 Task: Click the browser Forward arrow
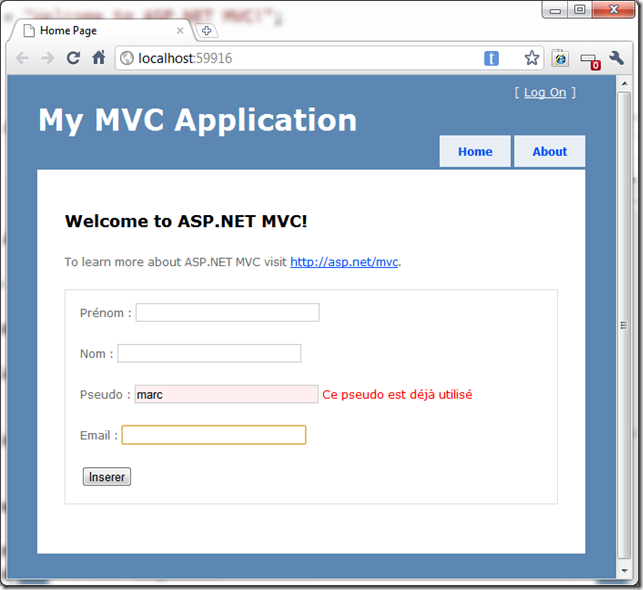click(48, 58)
